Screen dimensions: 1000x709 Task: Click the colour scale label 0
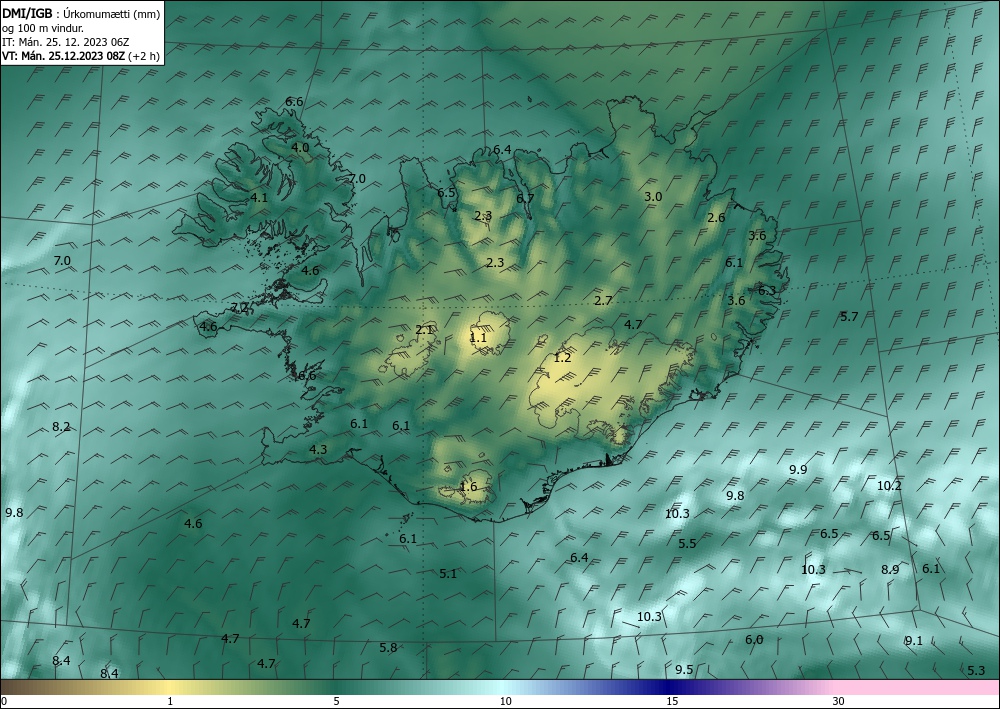coord(4,701)
